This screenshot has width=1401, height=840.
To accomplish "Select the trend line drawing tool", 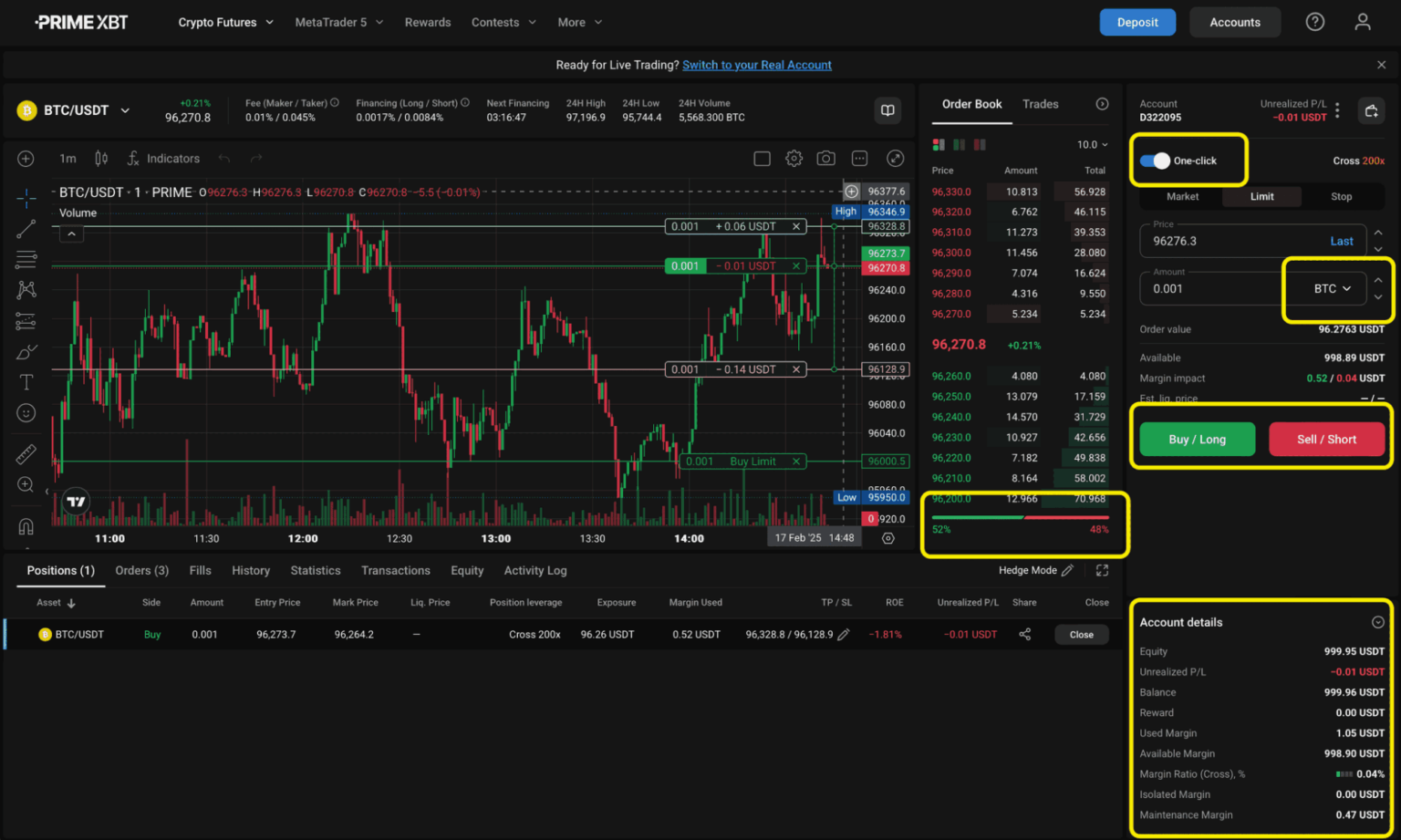I will pos(26,229).
